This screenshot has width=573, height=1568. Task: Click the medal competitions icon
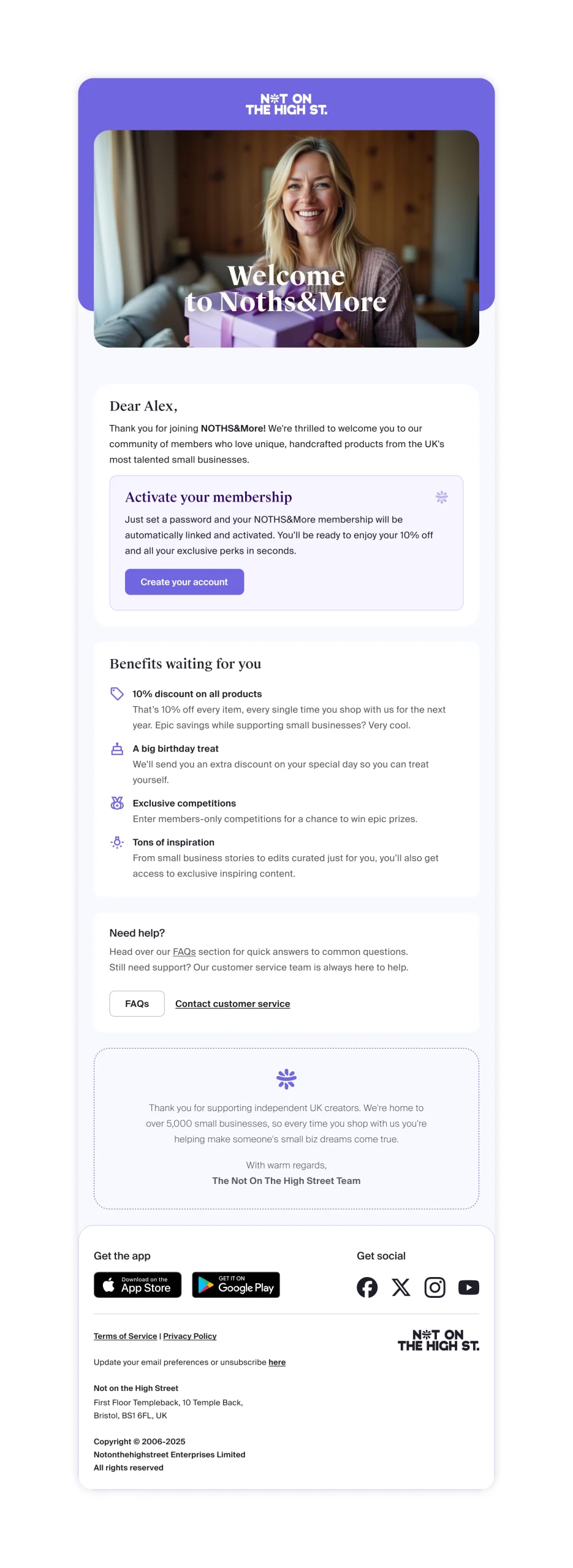pyautogui.click(x=117, y=802)
